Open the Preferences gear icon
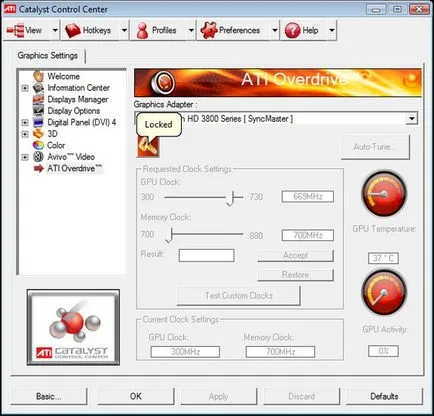The image size is (434, 416). [x=209, y=30]
